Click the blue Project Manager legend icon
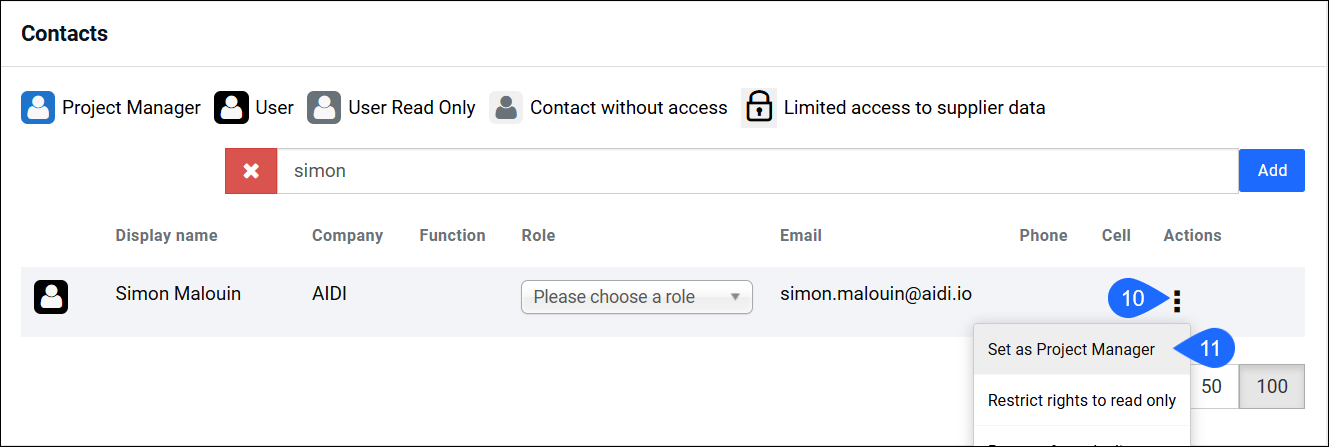Viewport: 1329px width, 447px height. (x=38, y=107)
